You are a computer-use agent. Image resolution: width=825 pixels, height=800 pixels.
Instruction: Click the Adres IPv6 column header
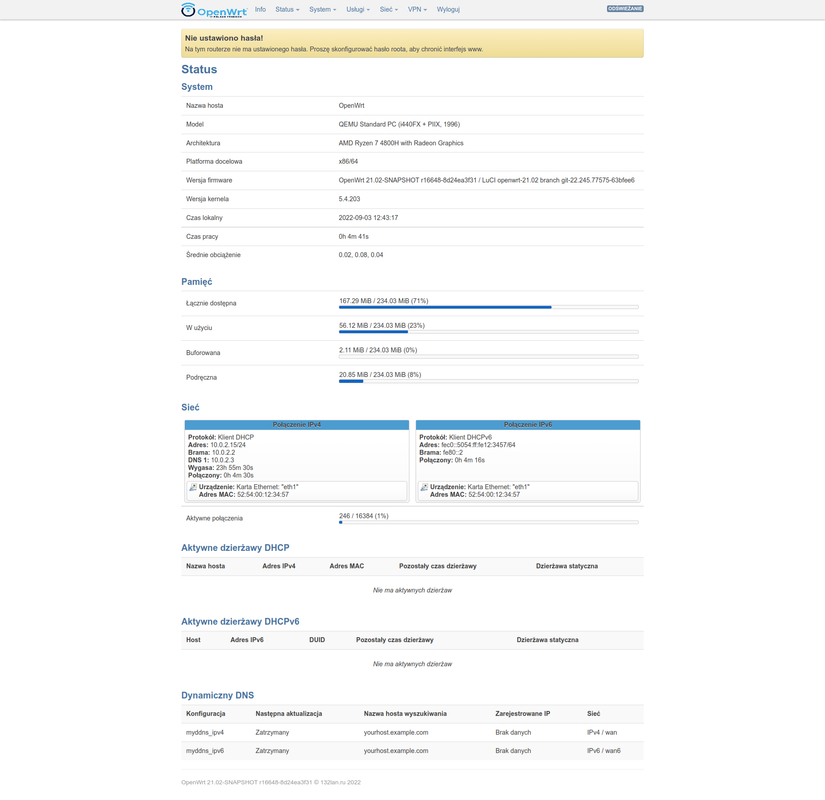[247, 640]
